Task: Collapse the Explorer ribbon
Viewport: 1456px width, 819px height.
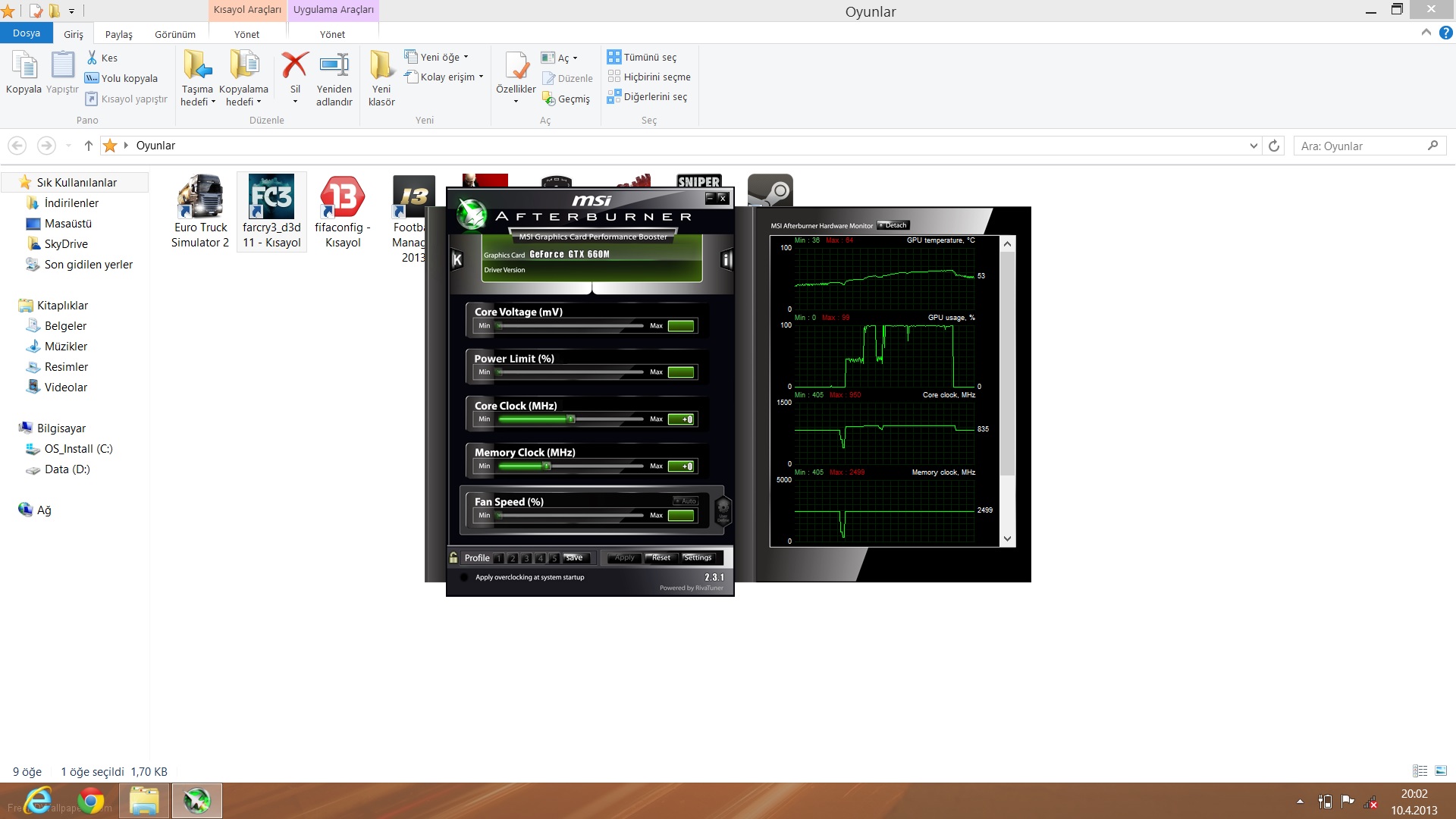Action: click(1426, 33)
